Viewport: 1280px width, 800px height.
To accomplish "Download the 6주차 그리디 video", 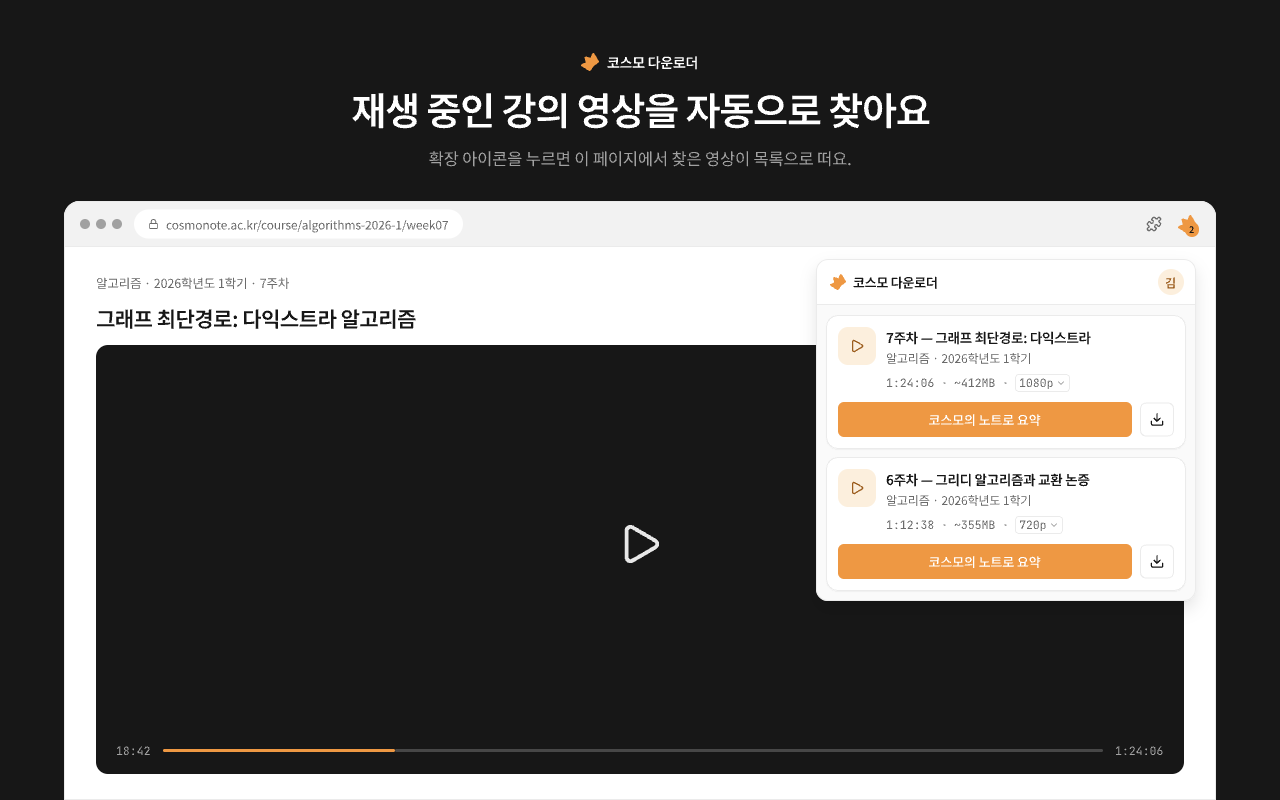I will (x=1157, y=562).
